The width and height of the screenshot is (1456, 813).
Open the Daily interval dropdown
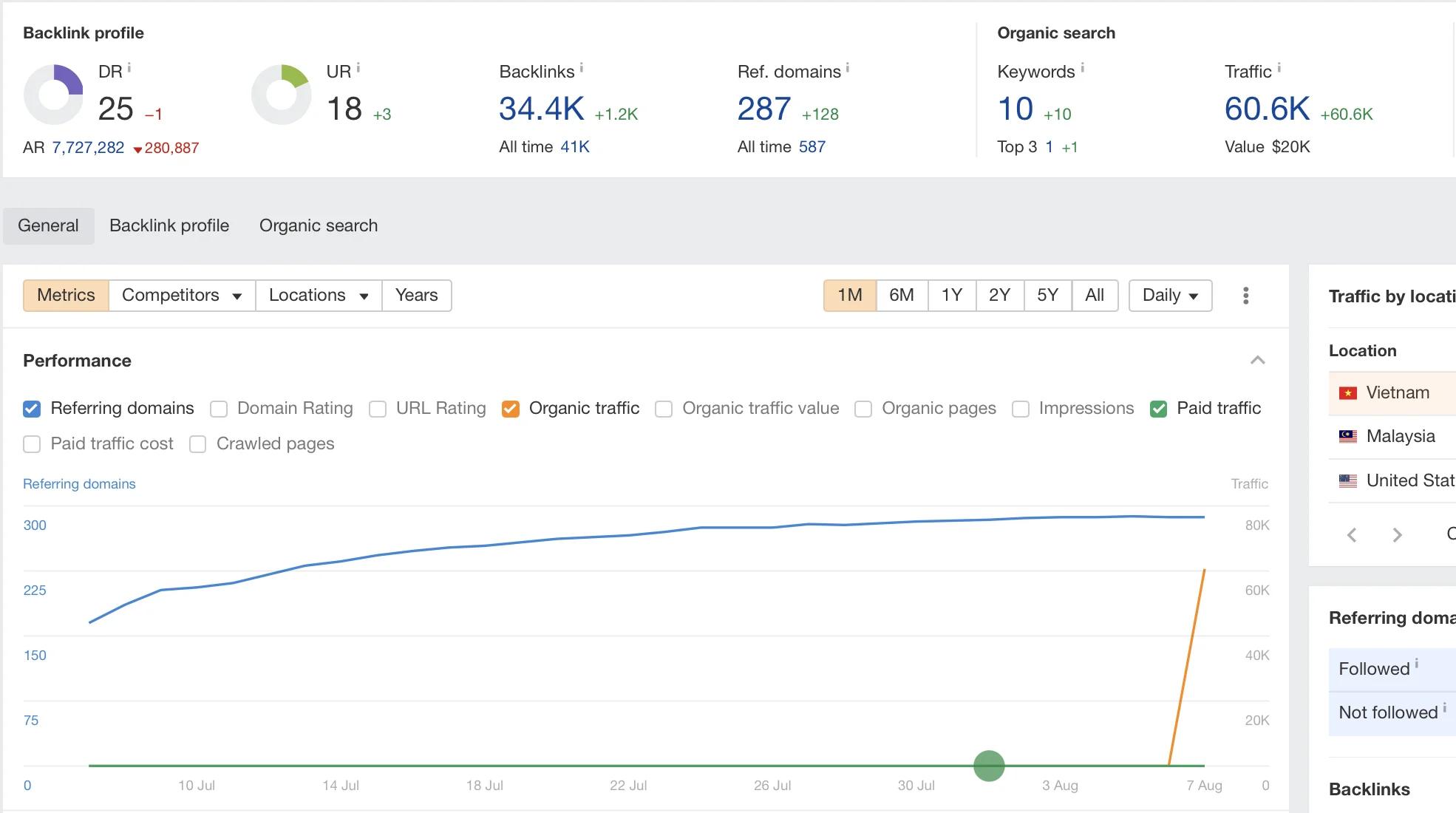[1171, 296]
